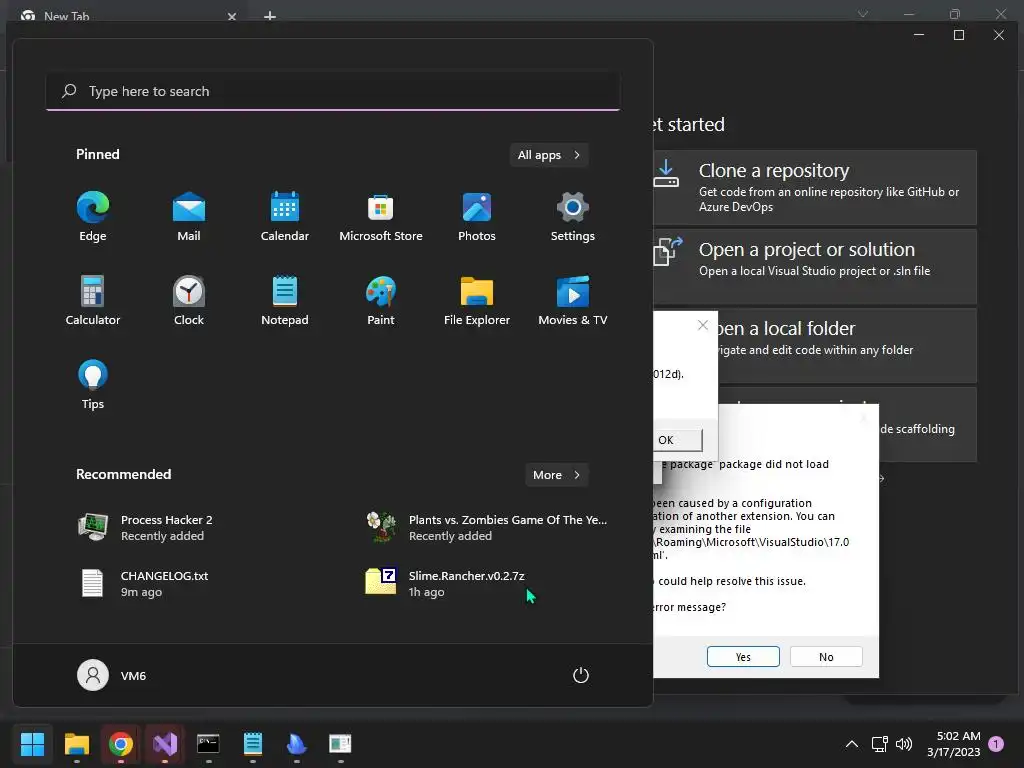The image size is (1024, 768).
Task: Open the Calculator app
Action: click(93, 300)
